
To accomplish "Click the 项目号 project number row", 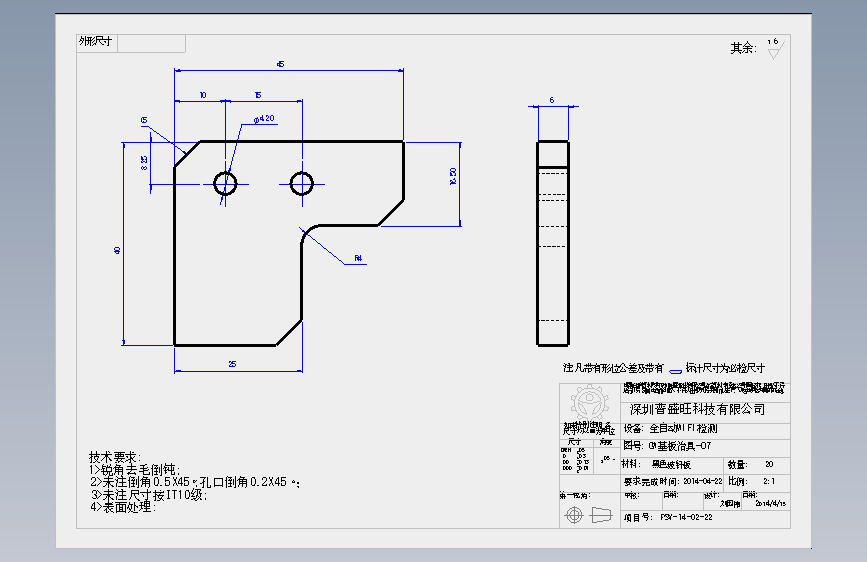I will coord(706,518).
